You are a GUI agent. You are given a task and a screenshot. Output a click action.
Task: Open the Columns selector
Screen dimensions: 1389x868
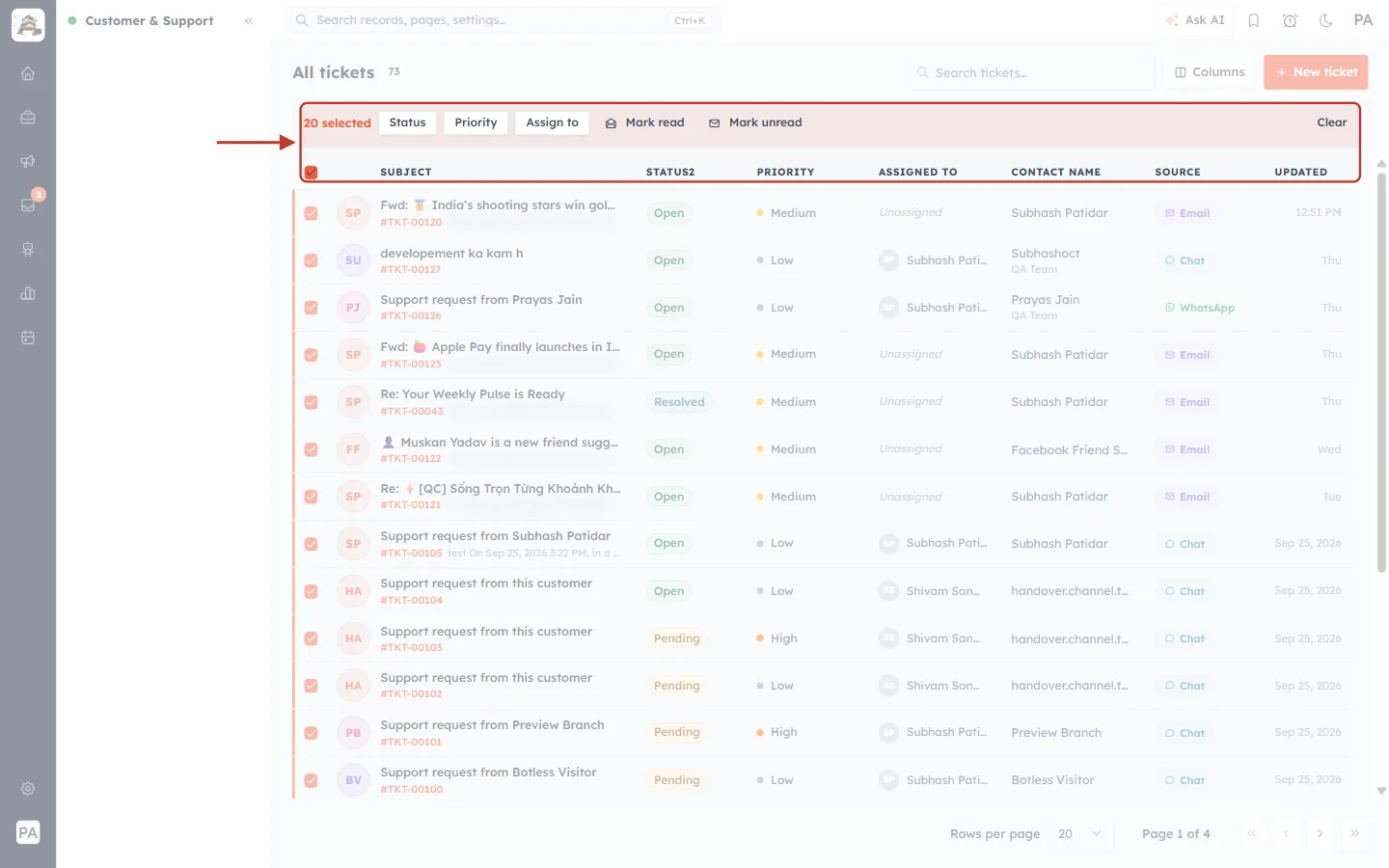coord(1210,72)
